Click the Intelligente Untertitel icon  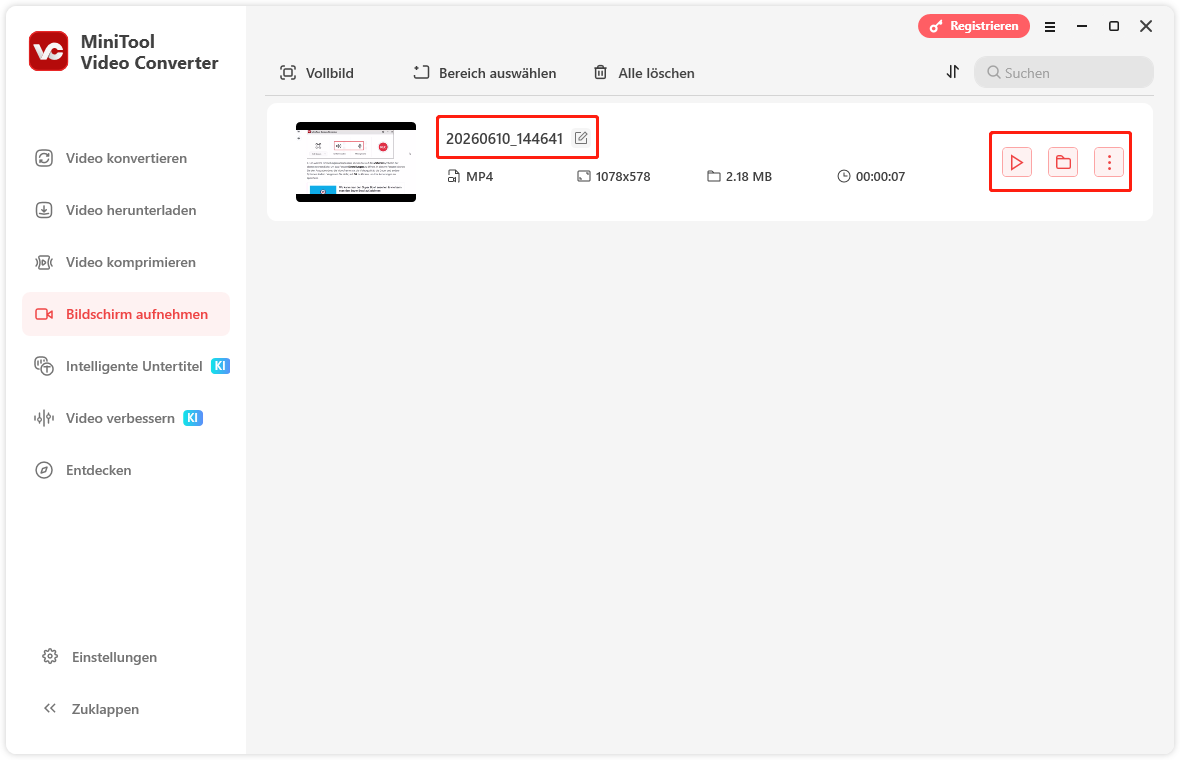coord(44,366)
